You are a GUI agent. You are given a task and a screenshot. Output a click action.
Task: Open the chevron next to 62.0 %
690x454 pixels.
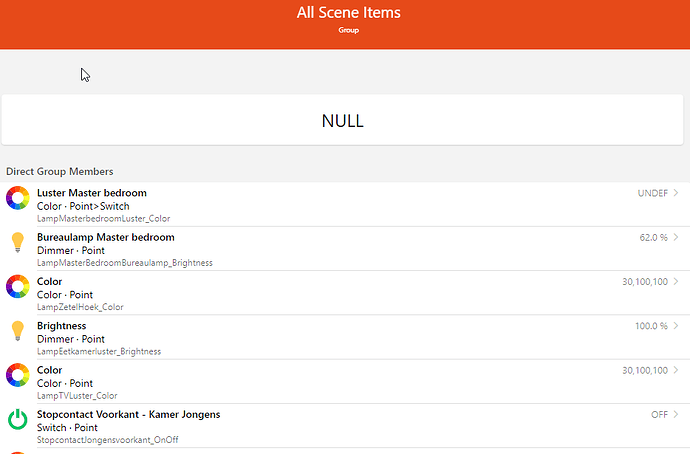676,238
